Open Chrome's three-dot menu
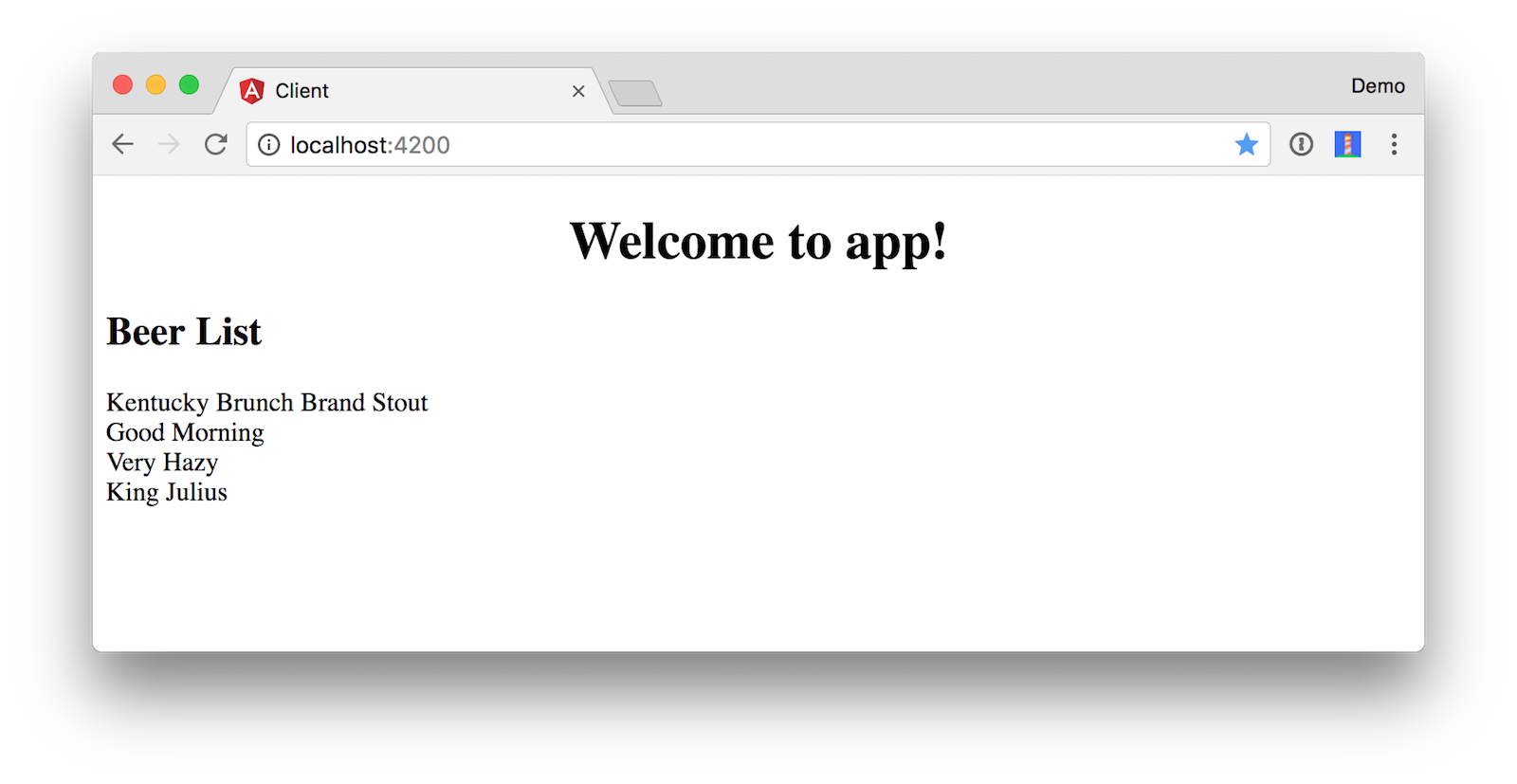Screen dimensions: 1517x784 tap(1394, 144)
